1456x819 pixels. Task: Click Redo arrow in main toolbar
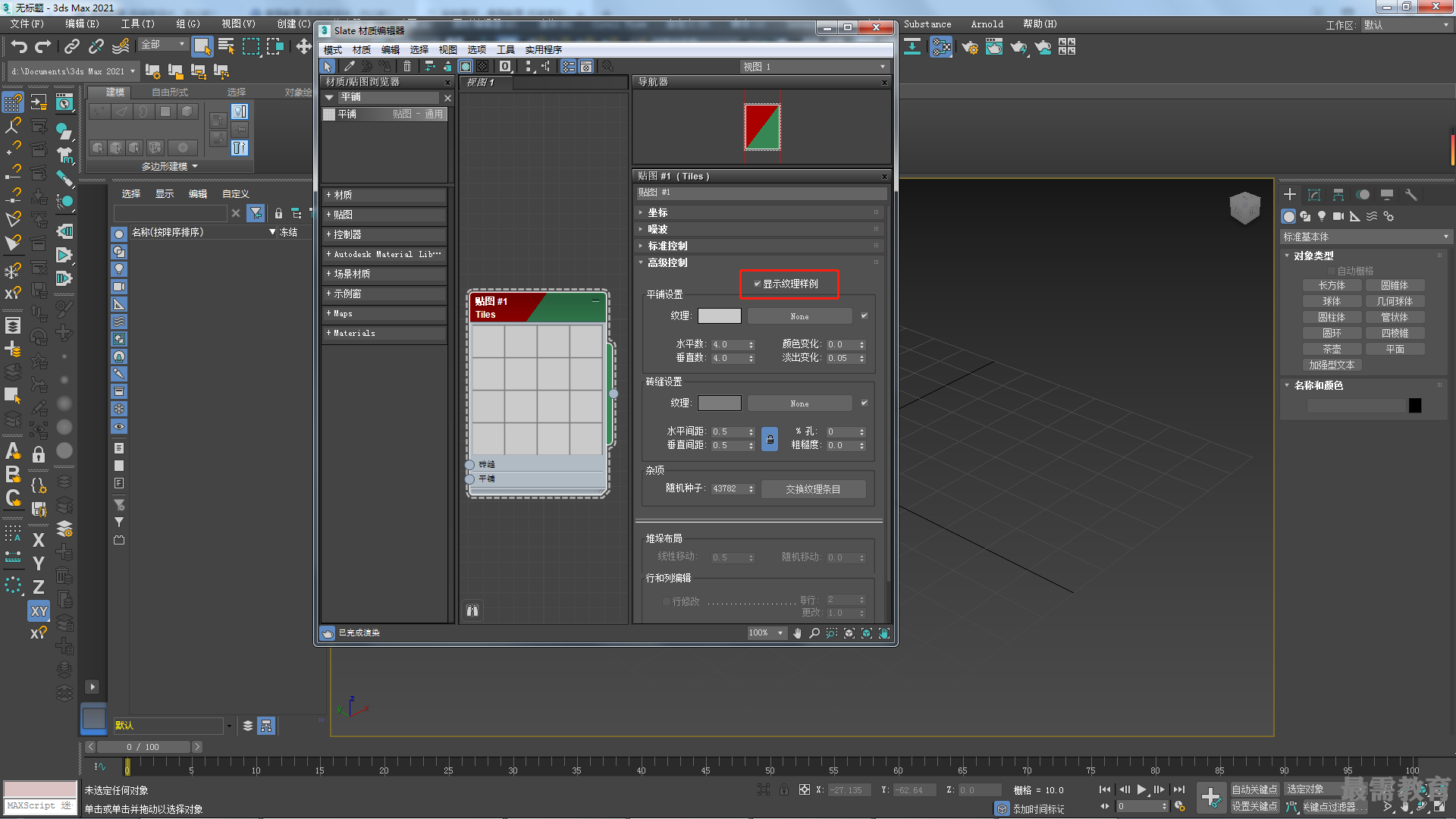(x=43, y=47)
